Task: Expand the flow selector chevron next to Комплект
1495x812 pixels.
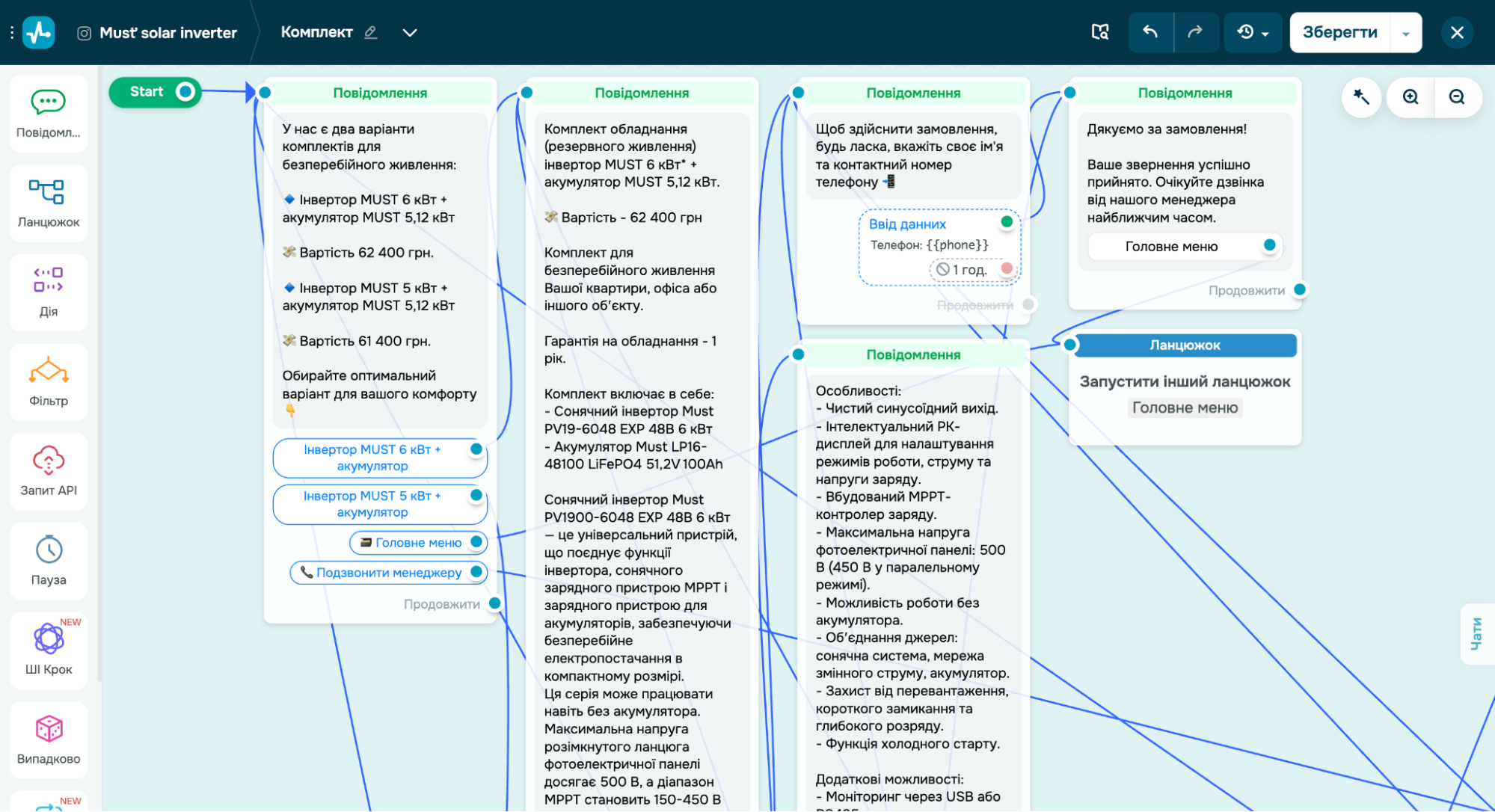Action: pos(410,33)
